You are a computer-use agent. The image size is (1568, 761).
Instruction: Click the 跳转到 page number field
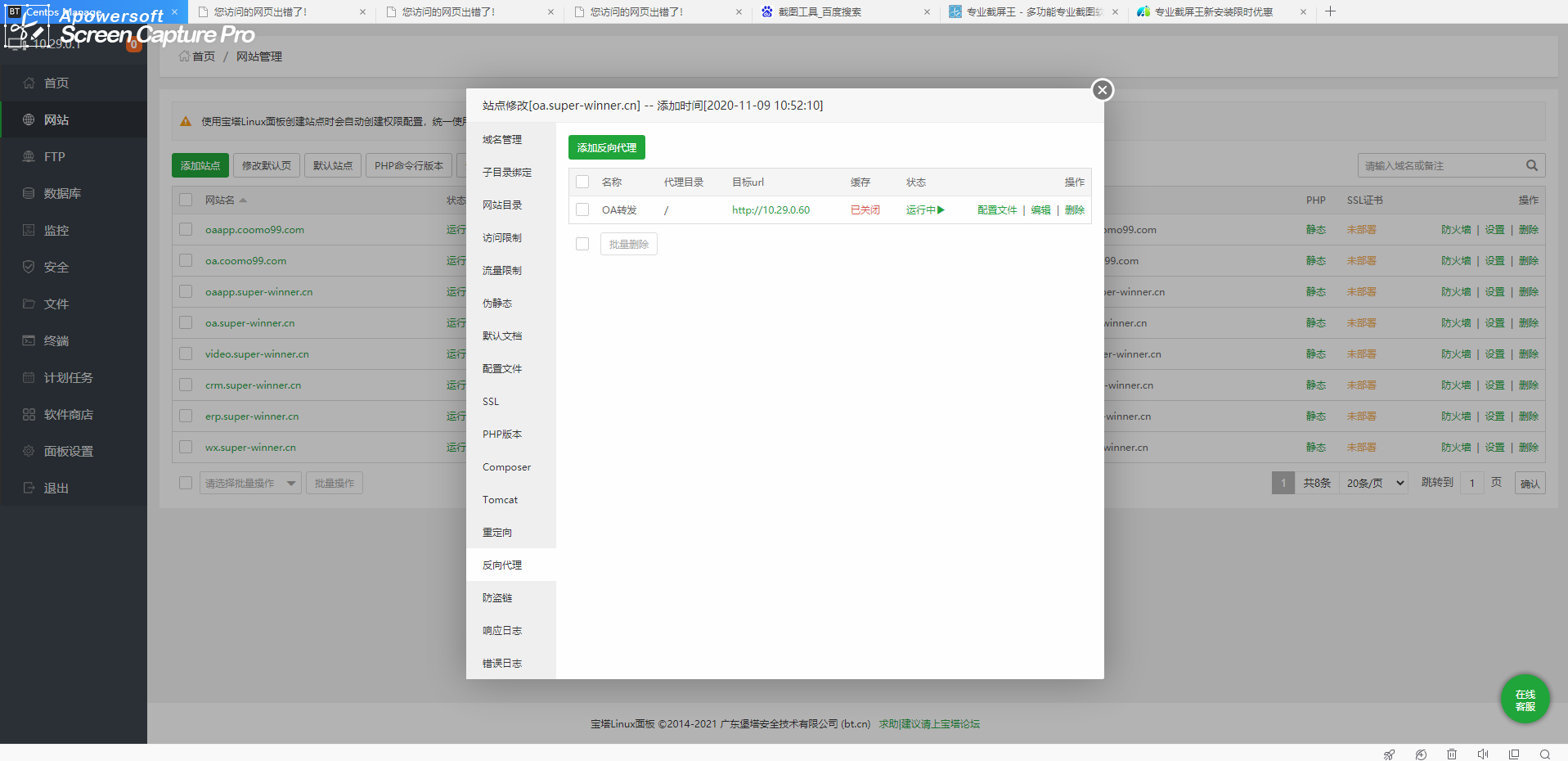tap(1472, 483)
